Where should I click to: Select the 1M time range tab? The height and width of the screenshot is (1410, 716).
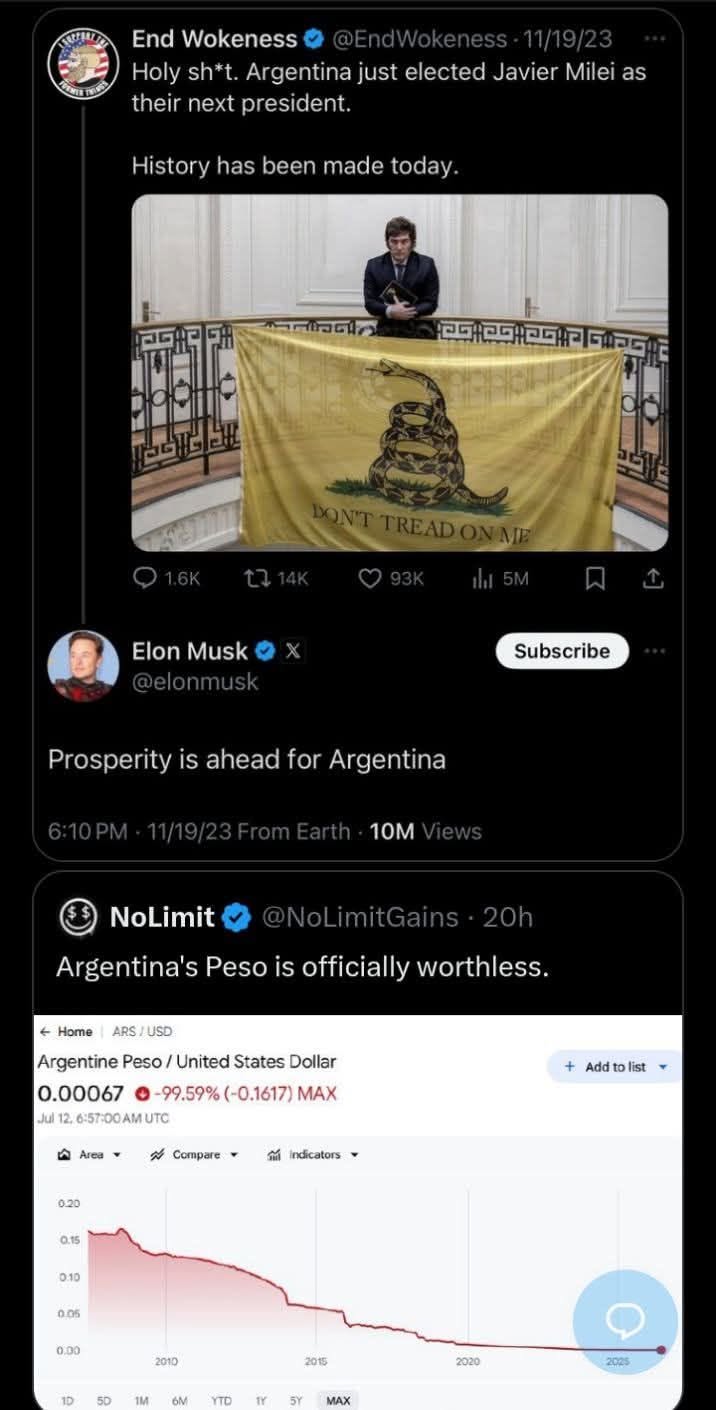[141, 1401]
